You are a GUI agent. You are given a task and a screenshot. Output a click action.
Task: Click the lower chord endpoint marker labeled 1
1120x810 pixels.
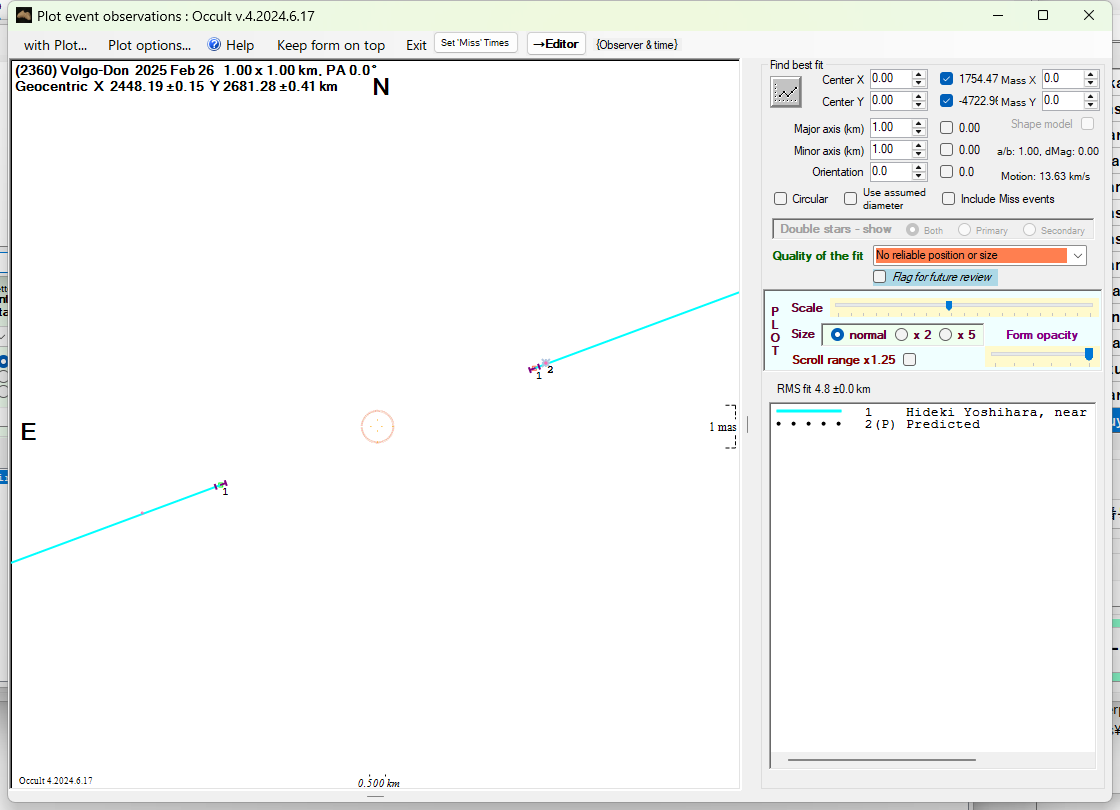pyautogui.click(x=220, y=486)
